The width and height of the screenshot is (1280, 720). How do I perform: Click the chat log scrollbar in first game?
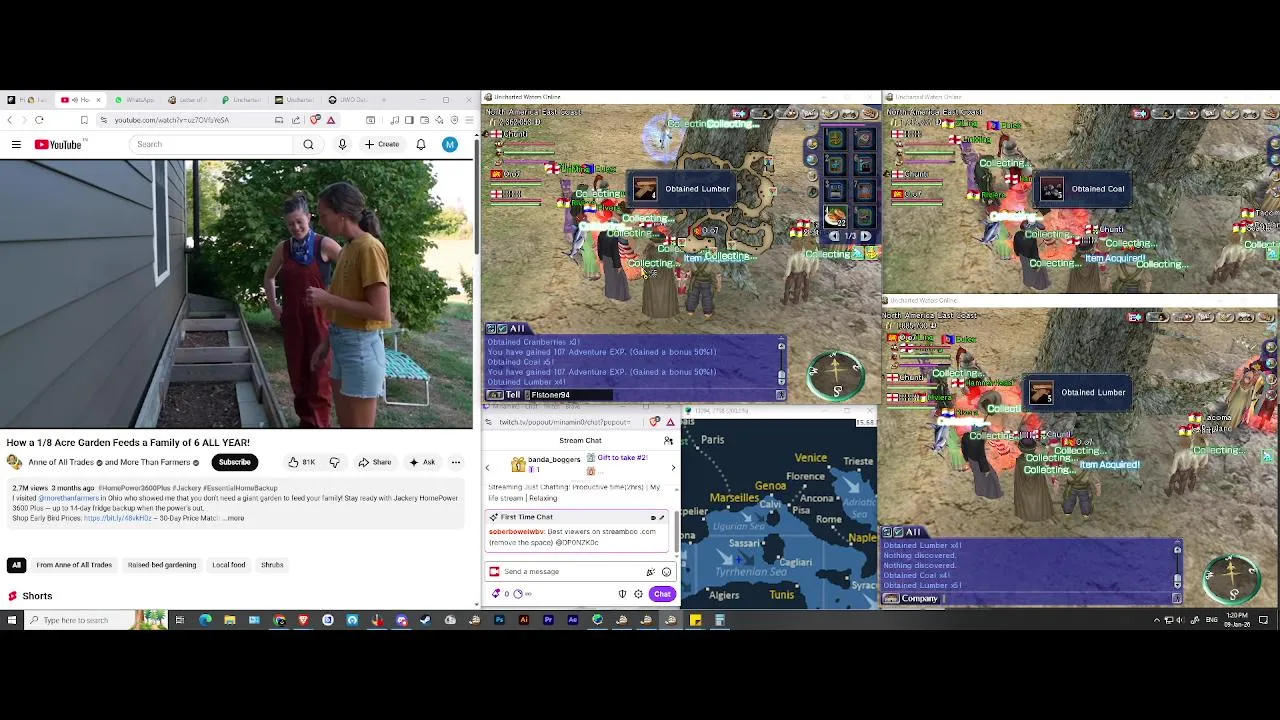tap(781, 363)
